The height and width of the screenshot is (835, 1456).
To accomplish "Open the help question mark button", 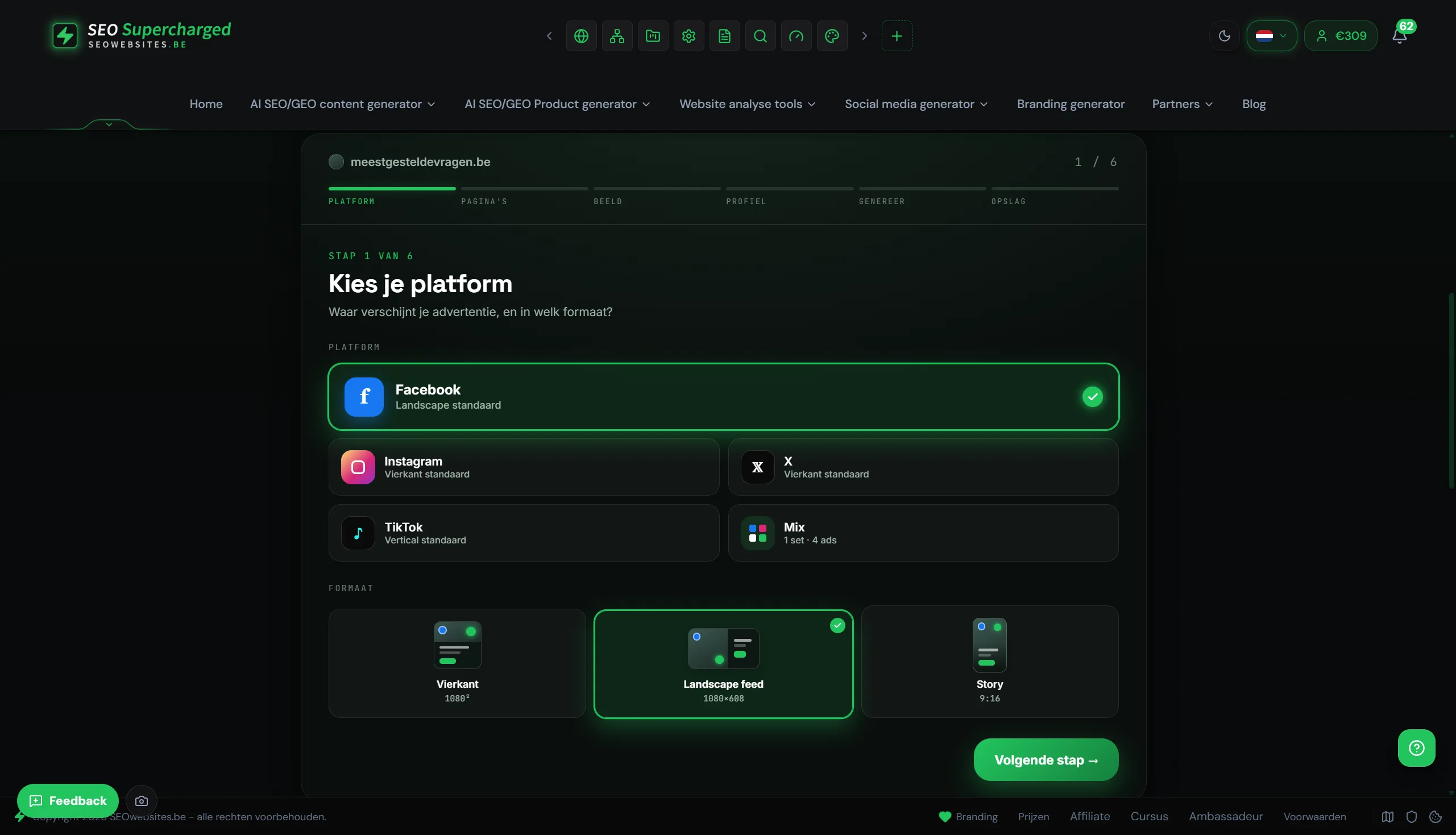I will (1416, 748).
